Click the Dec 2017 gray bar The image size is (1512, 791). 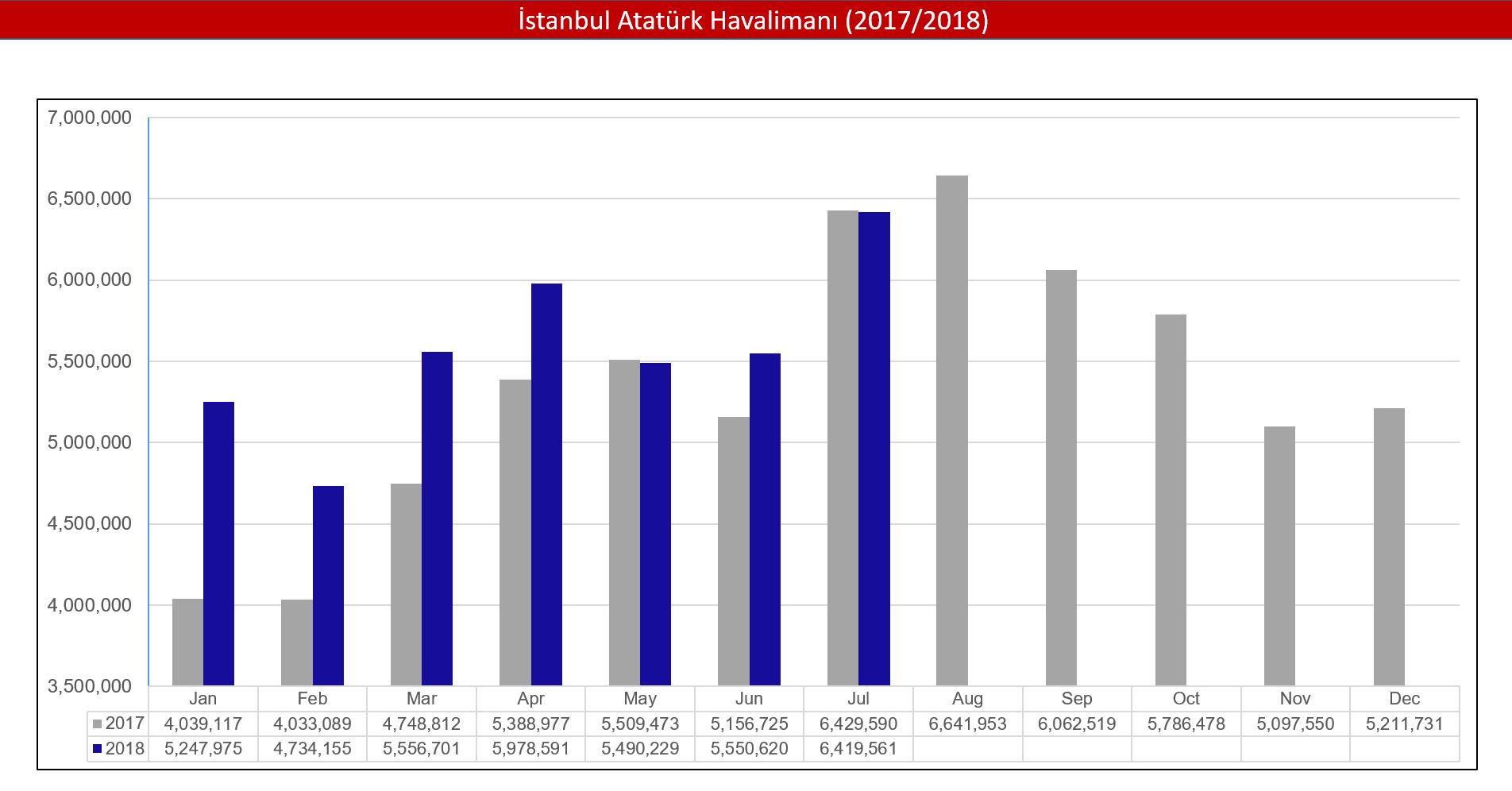[1389, 546]
